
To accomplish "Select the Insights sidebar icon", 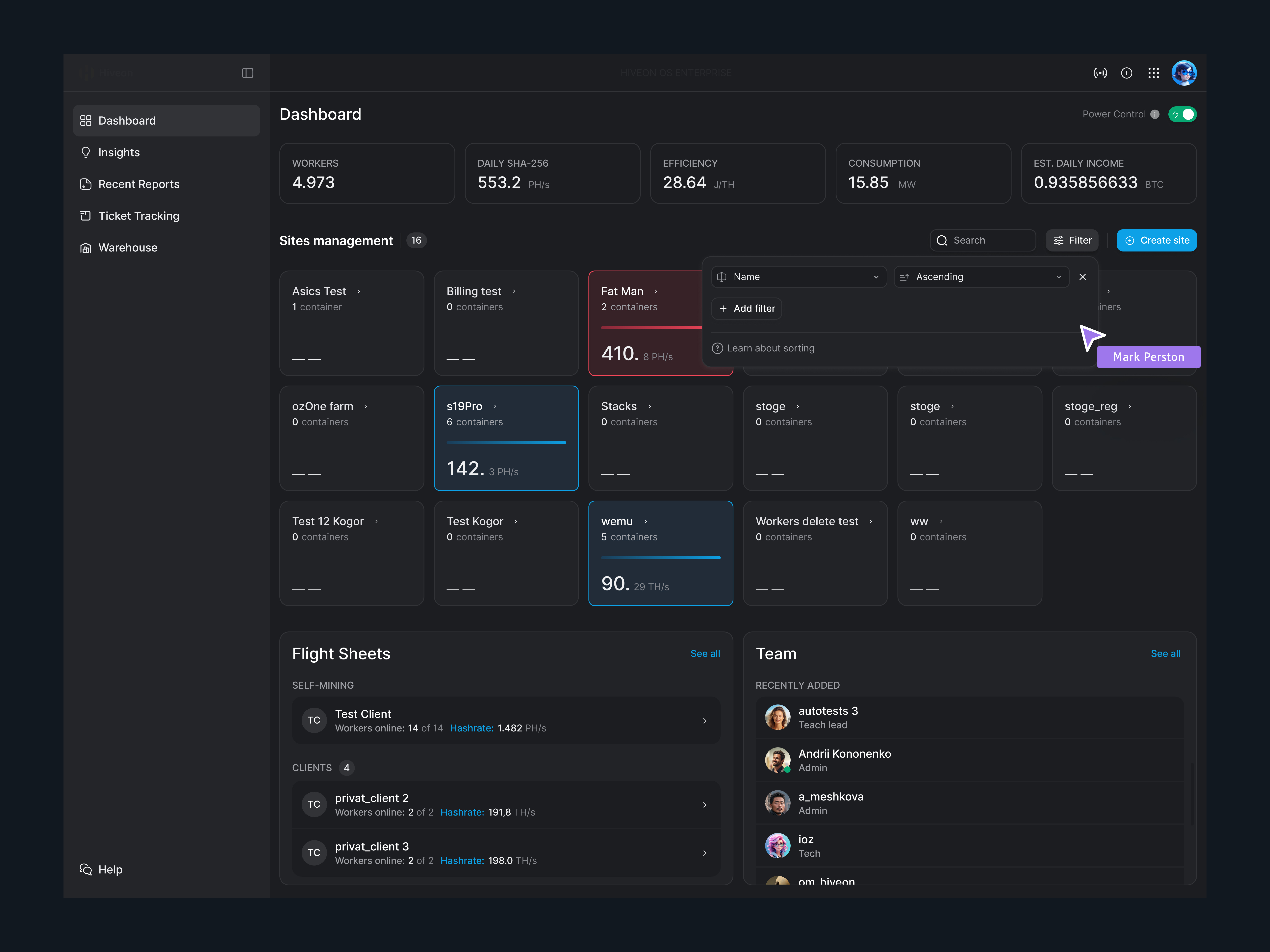I will click(x=86, y=152).
